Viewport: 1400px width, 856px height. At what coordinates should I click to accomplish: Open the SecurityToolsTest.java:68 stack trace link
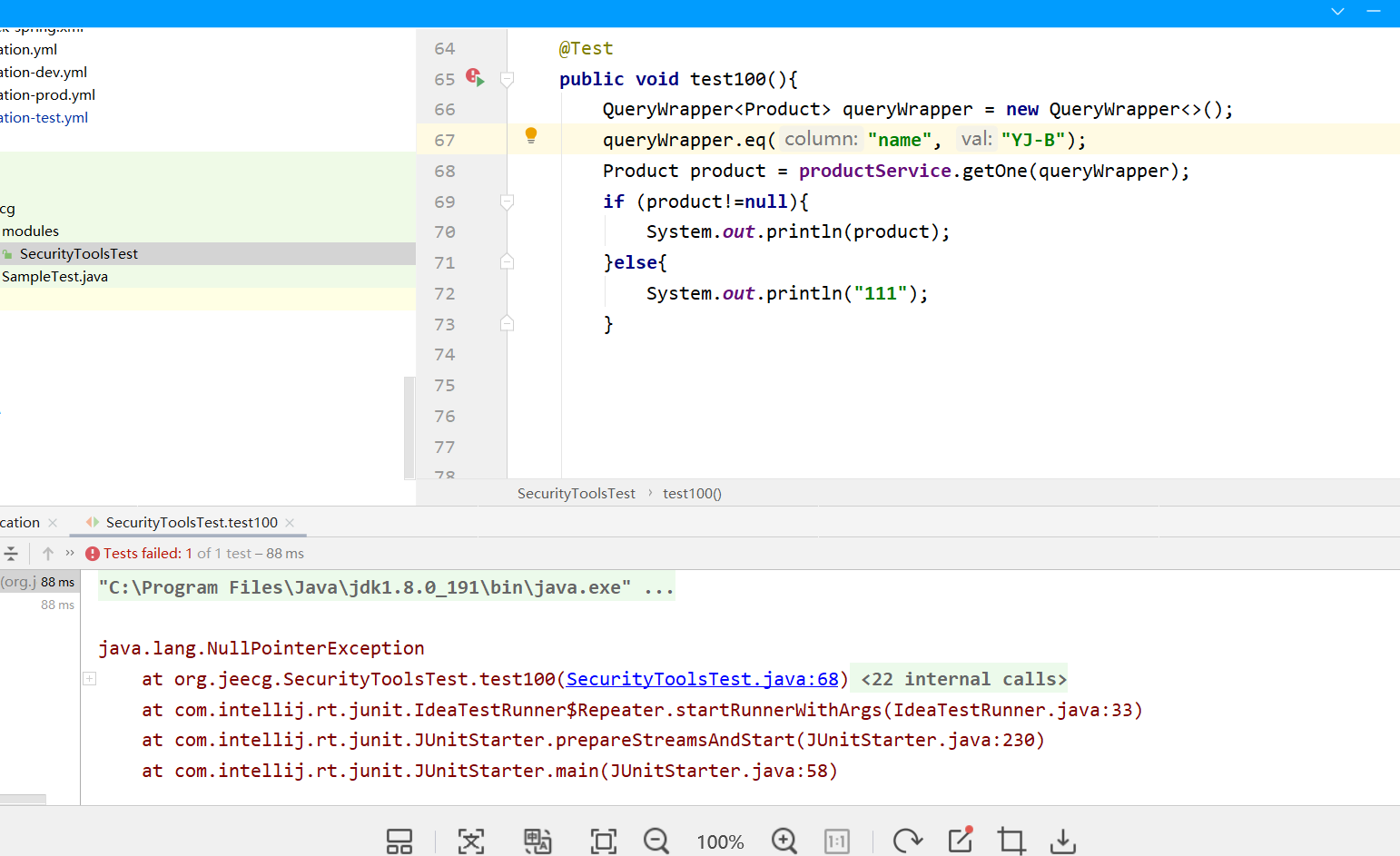(703, 679)
